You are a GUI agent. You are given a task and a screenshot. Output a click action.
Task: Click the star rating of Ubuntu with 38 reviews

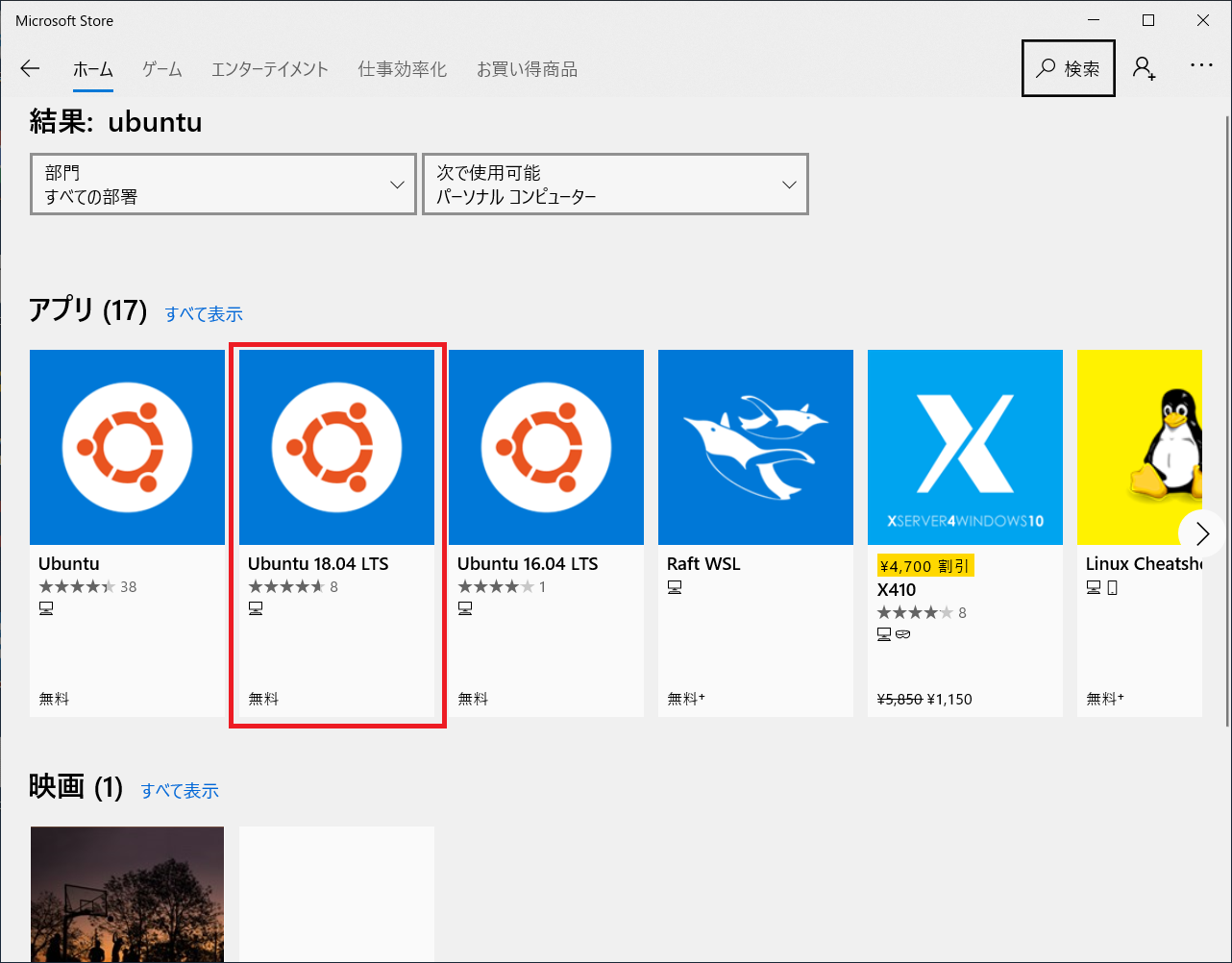tap(77, 586)
